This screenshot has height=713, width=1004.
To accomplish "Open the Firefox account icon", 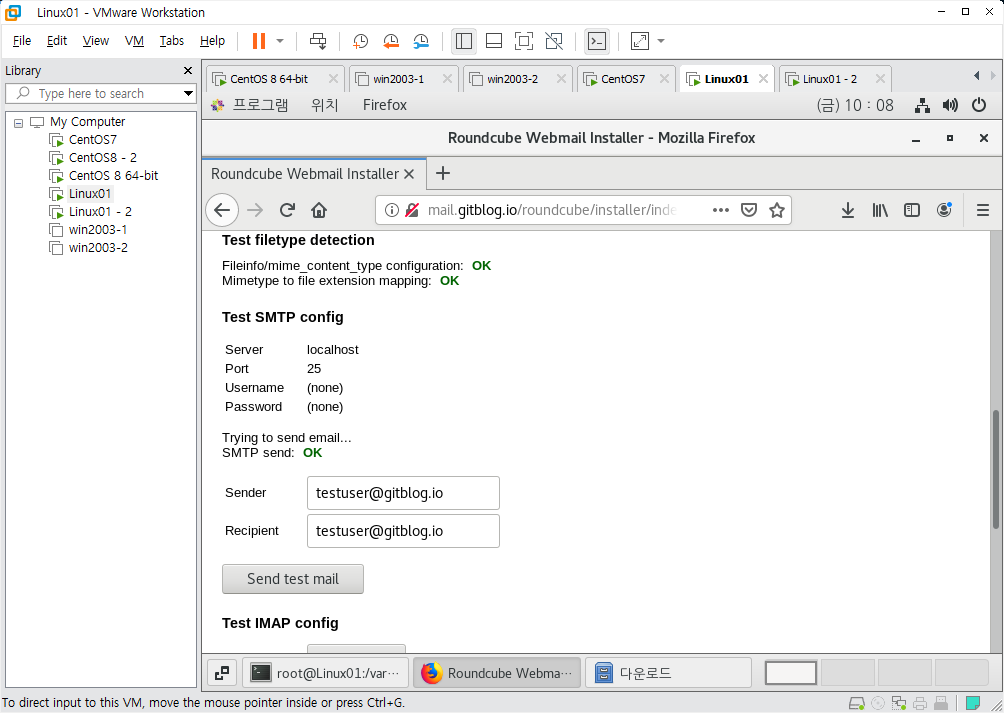I will pos(944,210).
